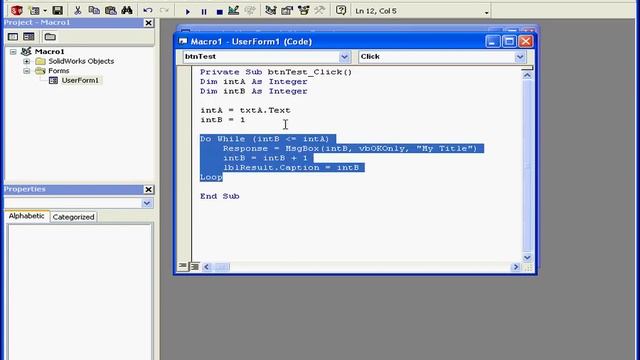Switch to the Categorized tab

click(73, 217)
